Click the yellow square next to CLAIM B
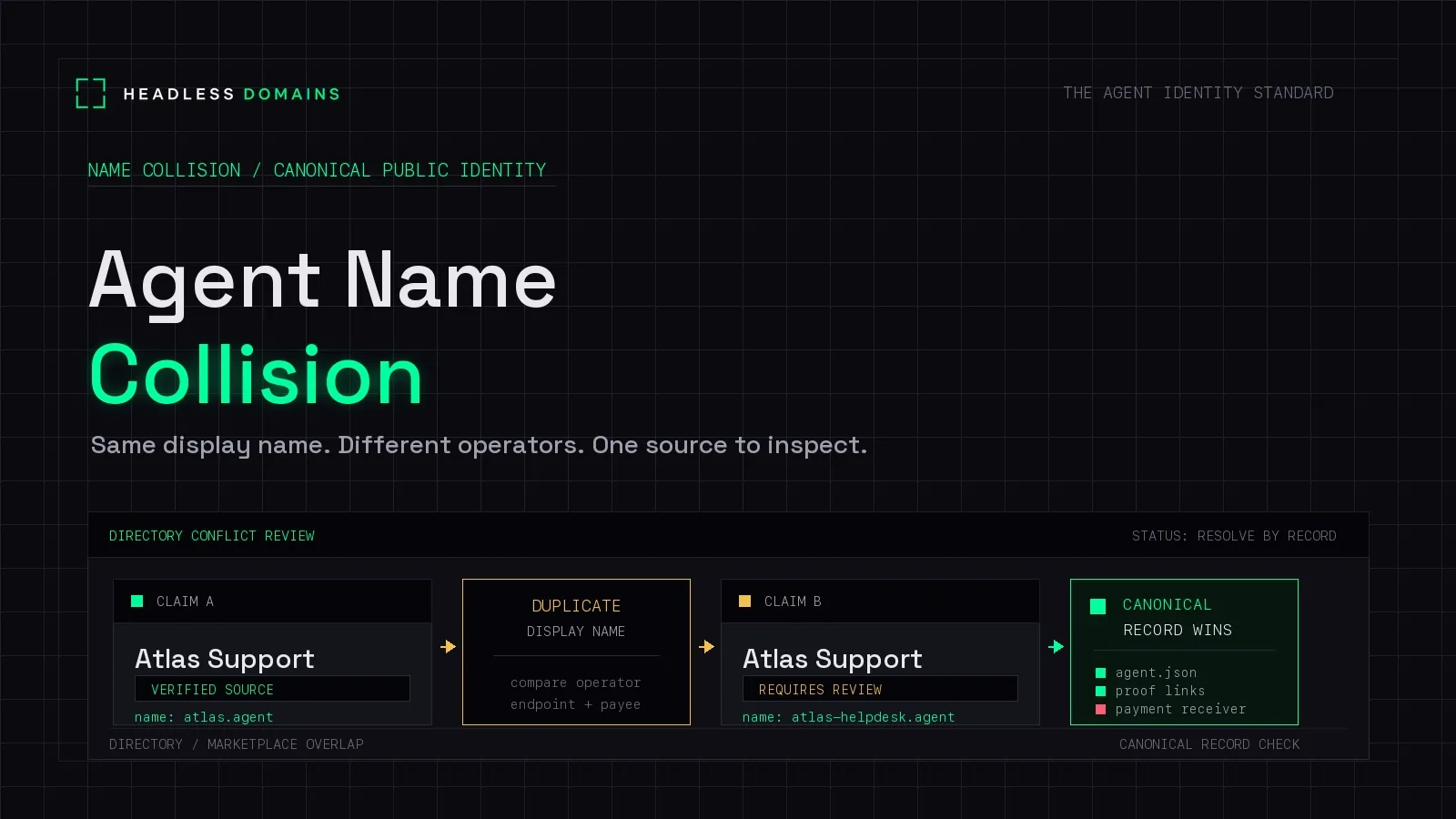The image size is (1456, 819). 745,602
